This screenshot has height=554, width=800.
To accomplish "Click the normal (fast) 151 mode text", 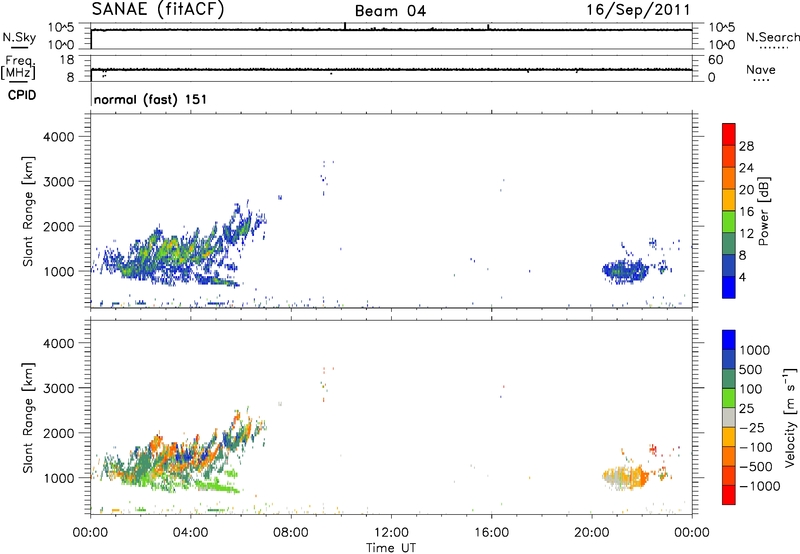I will tap(151, 99).
